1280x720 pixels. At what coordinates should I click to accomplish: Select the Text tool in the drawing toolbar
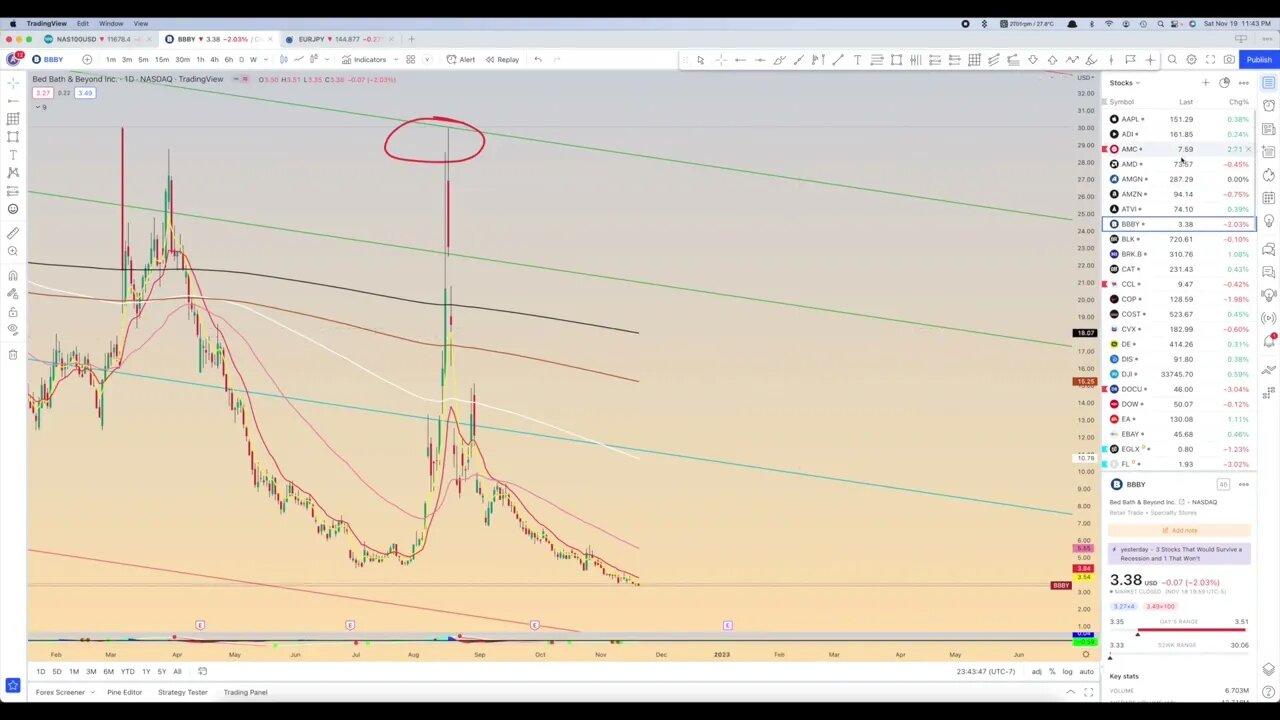857,60
